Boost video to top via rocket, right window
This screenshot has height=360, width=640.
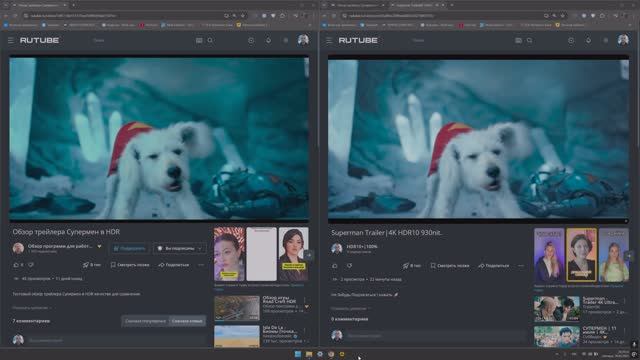[412, 266]
